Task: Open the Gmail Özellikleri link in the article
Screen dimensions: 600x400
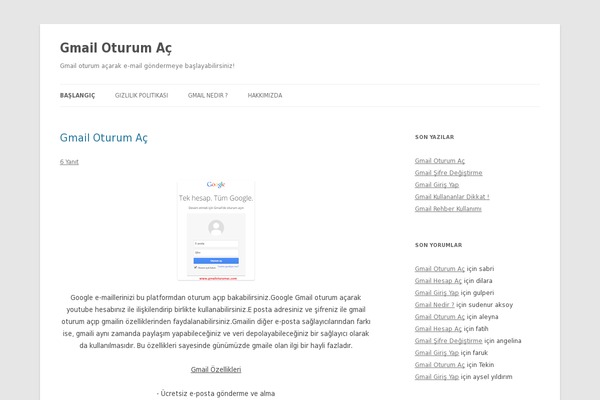Action: 216,369
